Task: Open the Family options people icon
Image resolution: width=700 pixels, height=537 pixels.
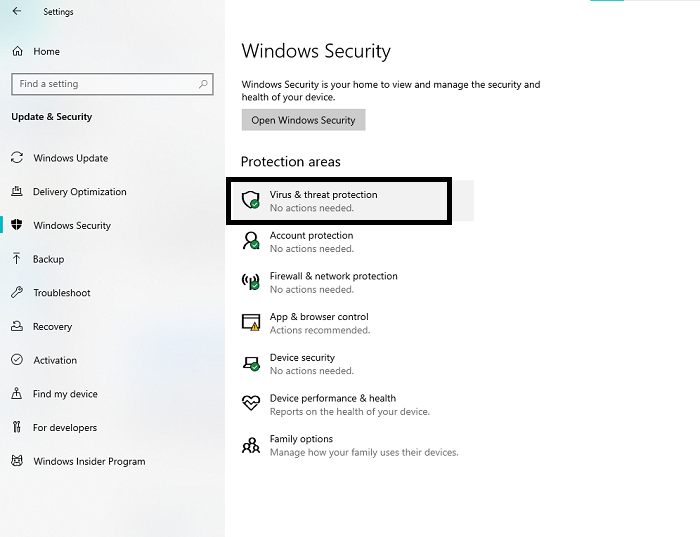Action: (x=251, y=445)
